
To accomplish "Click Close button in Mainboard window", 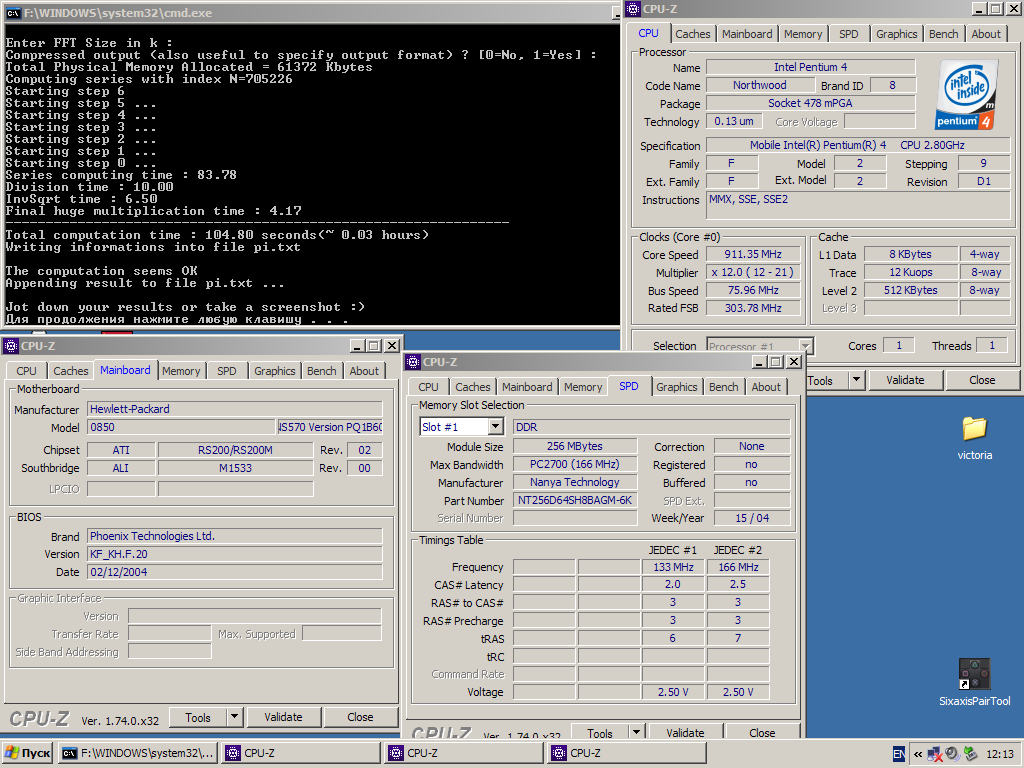I will pyautogui.click(x=360, y=717).
